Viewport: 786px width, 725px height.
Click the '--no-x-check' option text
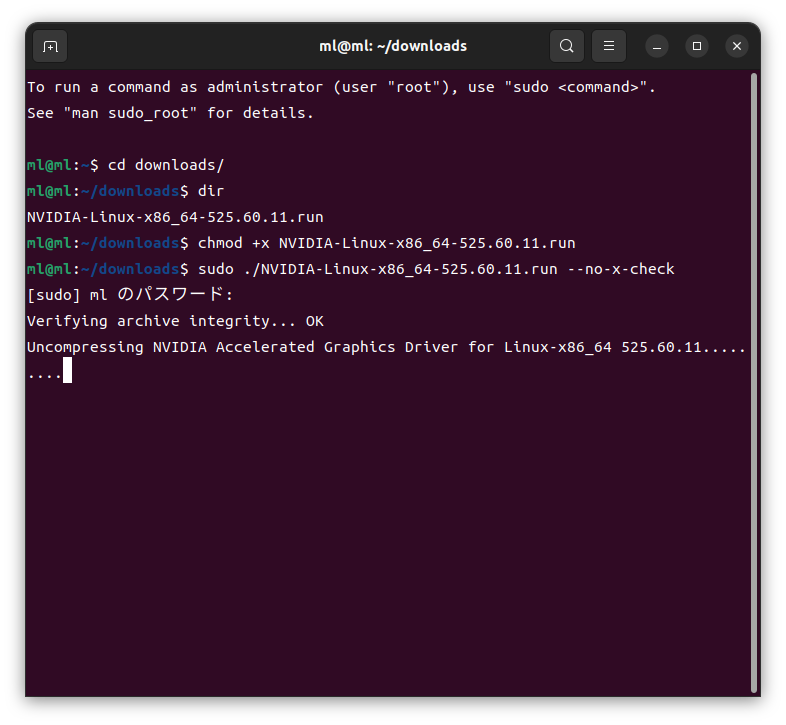click(x=621, y=269)
